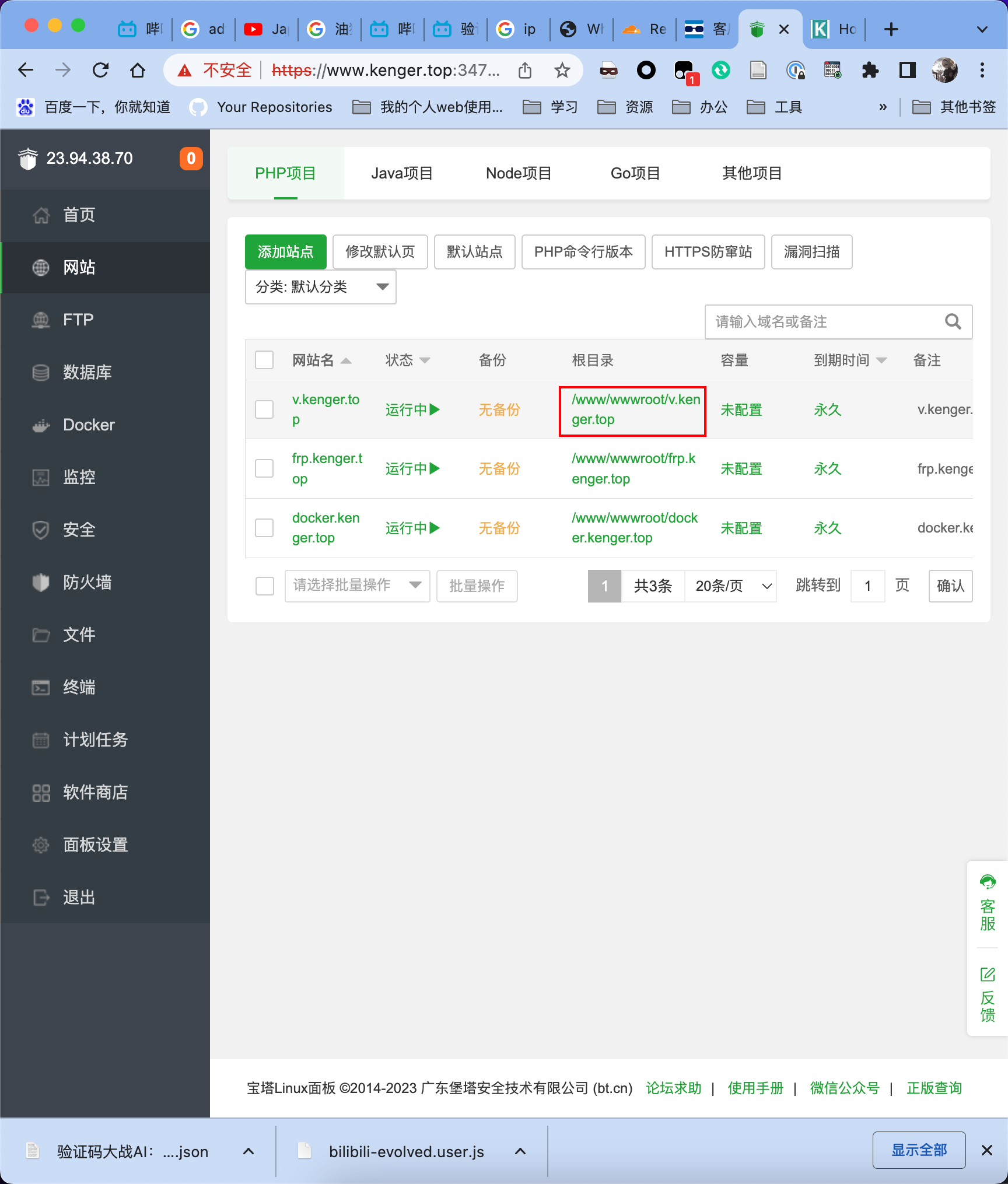Image resolution: width=1008 pixels, height=1184 pixels.
Task: Open the Chrome three-dot menu
Action: 982,71
